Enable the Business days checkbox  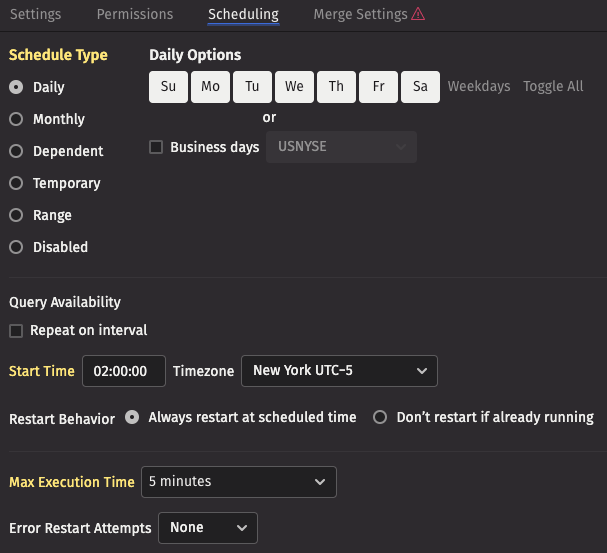coord(156,147)
